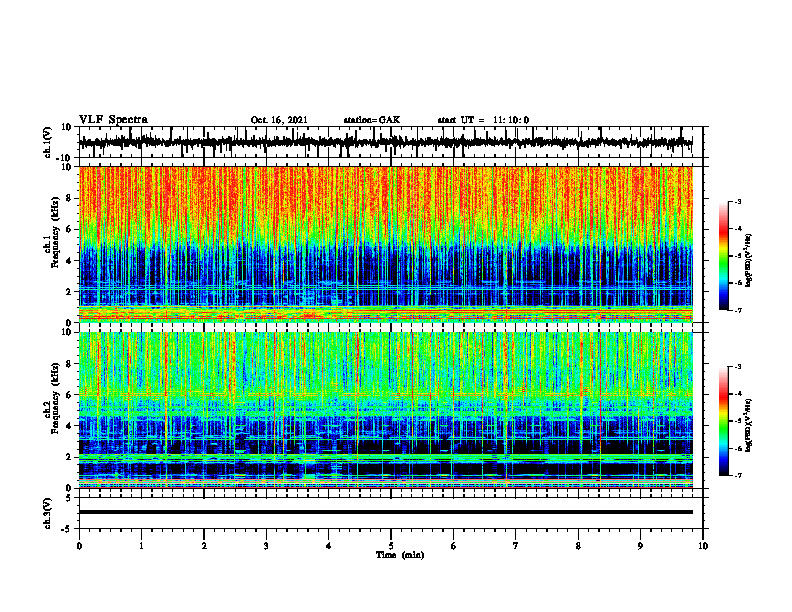Click the ch.1 Frequency (kHz) axis label

[52, 232]
